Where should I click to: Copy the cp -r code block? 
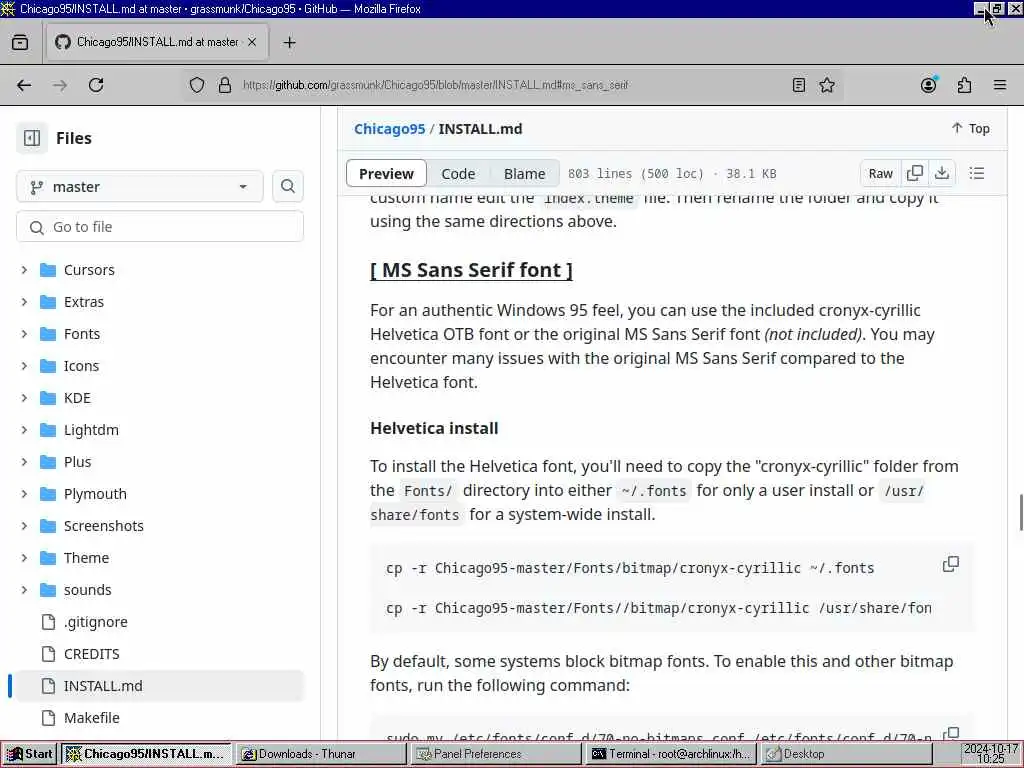point(951,564)
